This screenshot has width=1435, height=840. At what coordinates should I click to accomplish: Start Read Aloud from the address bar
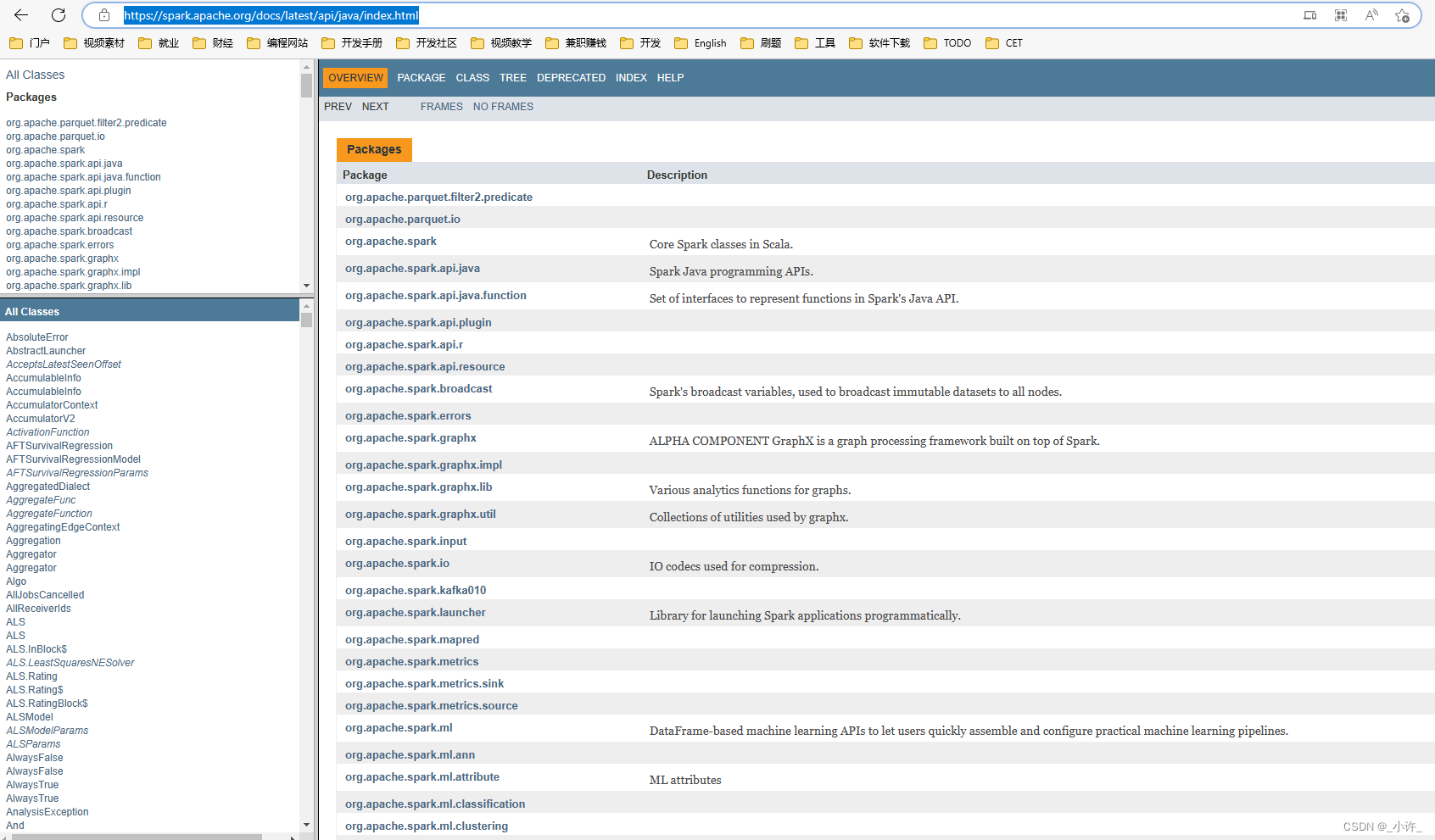(x=1371, y=14)
